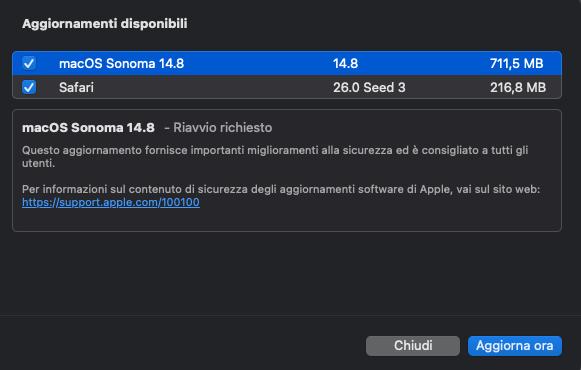Click the Aggiorna ora button

click(x=515, y=346)
